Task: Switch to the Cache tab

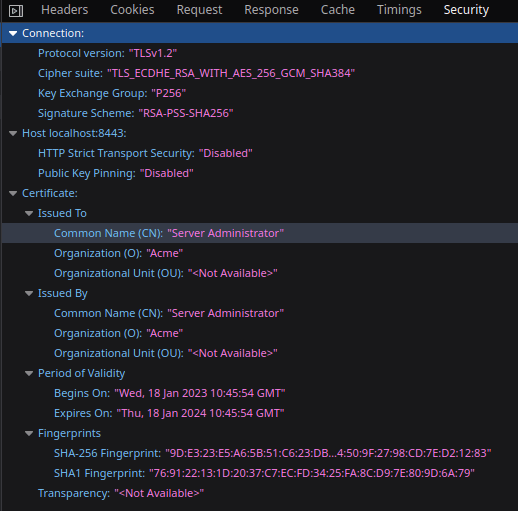Action: [x=338, y=10]
